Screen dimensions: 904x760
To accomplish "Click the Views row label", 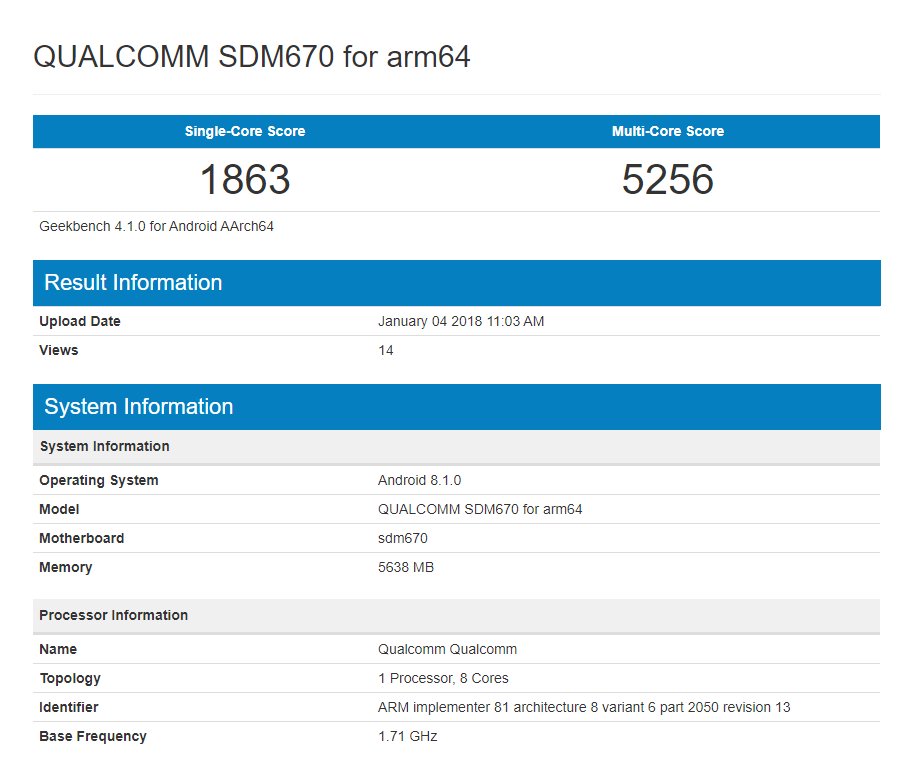I will (59, 350).
